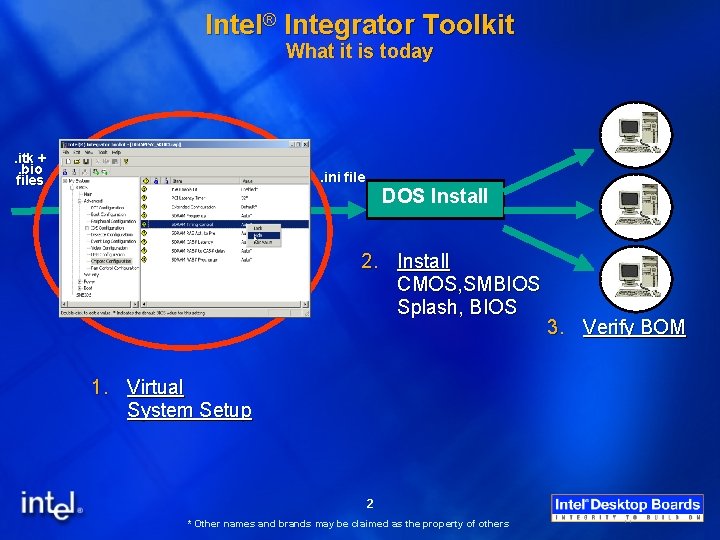The width and height of the screenshot is (720, 540).
Task: Click the Item column header
Action: tap(204, 181)
